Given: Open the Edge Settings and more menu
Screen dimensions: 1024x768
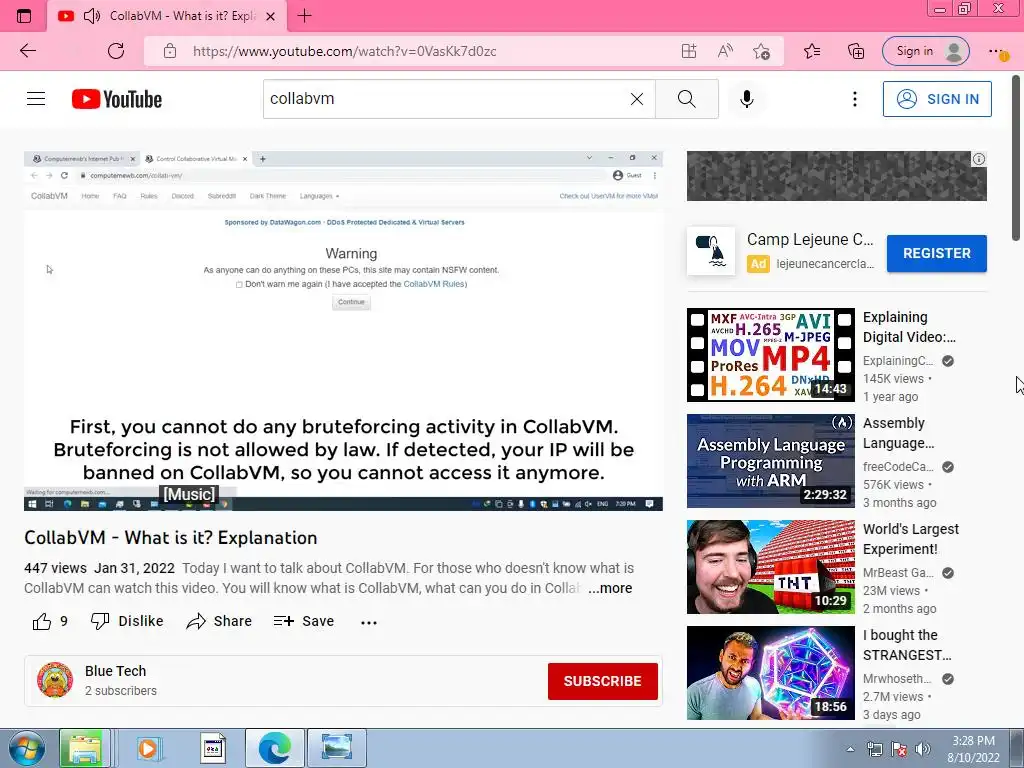Looking at the screenshot, I should tap(997, 51).
